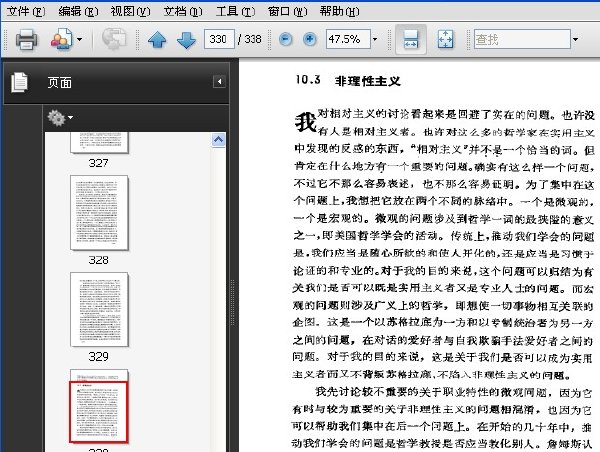The image size is (600, 452).
Task: Open the zoom percentage dropdown arrow
Action: click(375, 39)
